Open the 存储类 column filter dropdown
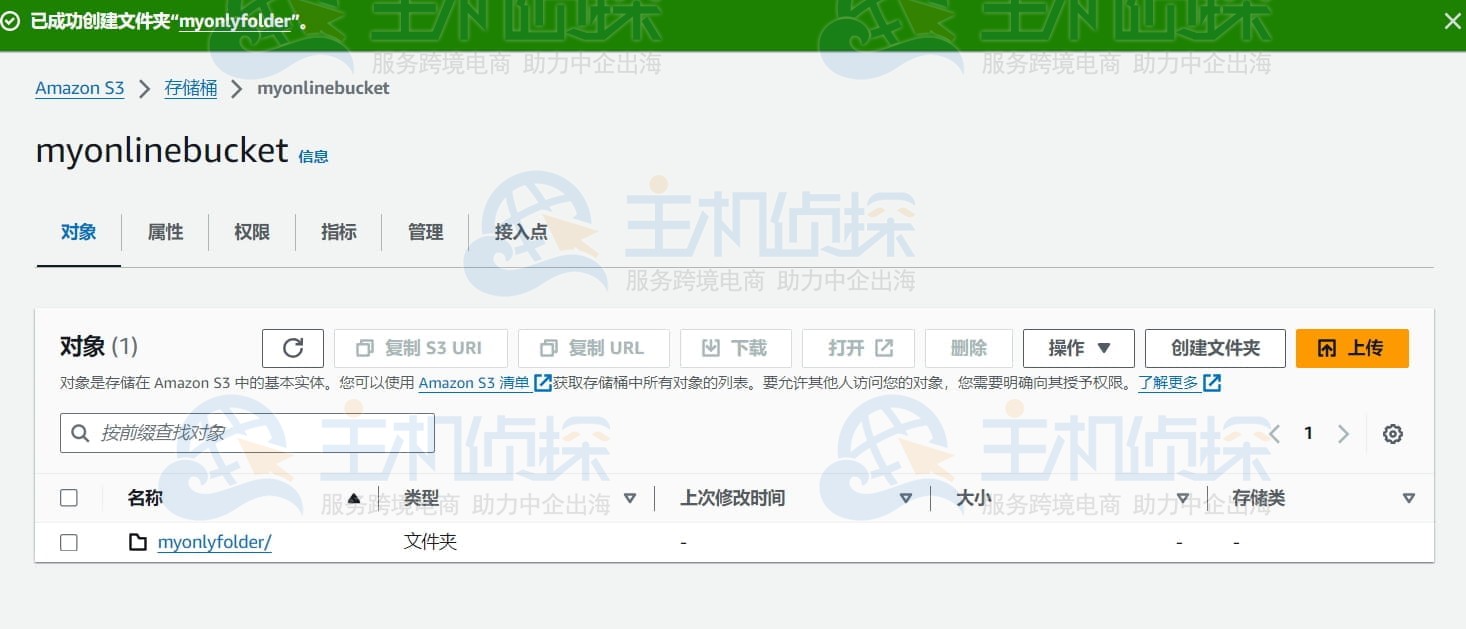The image size is (1466, 629). [1409, 497]
